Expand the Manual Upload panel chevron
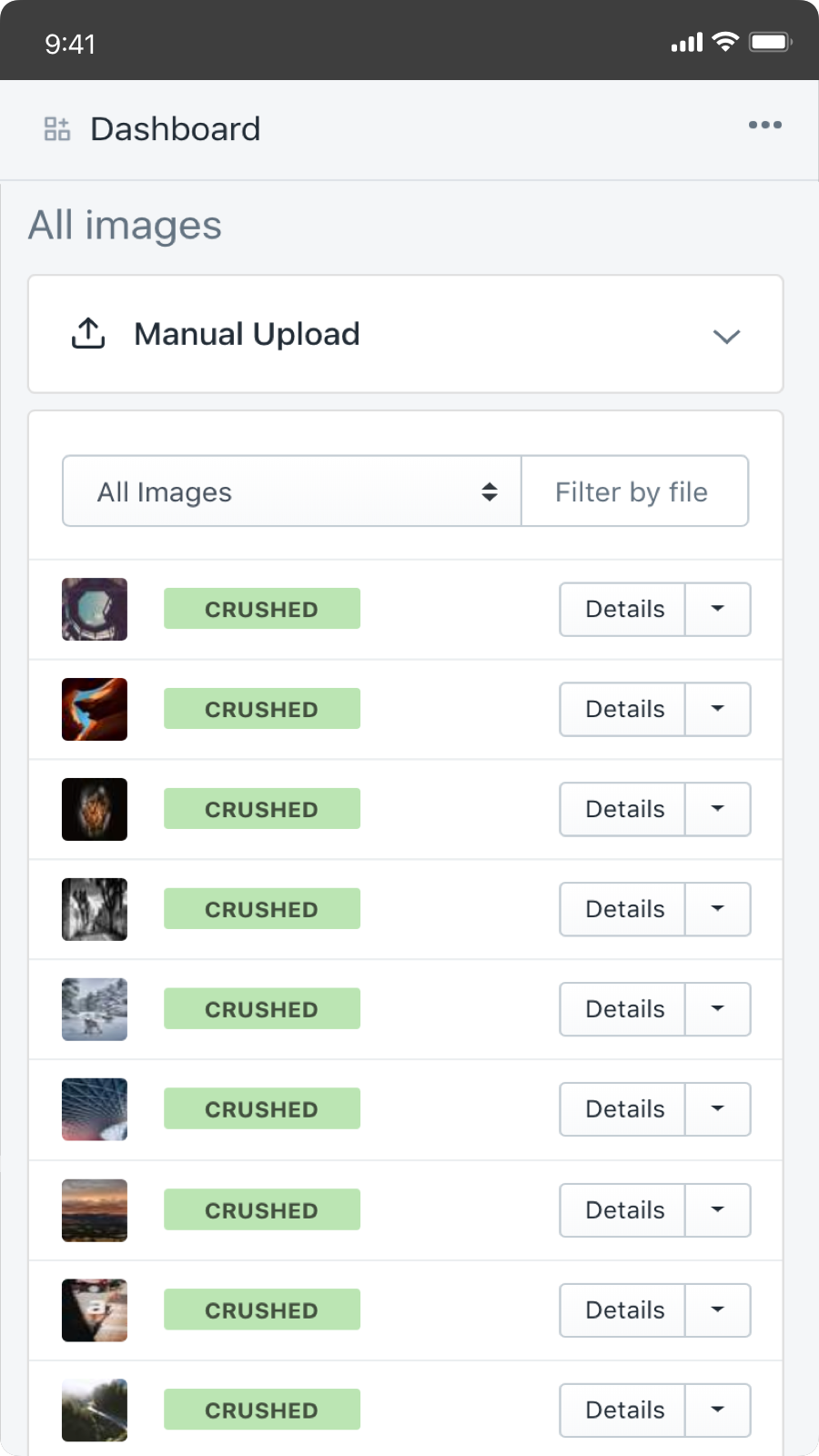Screen dimensions: 819x1456 726,336
